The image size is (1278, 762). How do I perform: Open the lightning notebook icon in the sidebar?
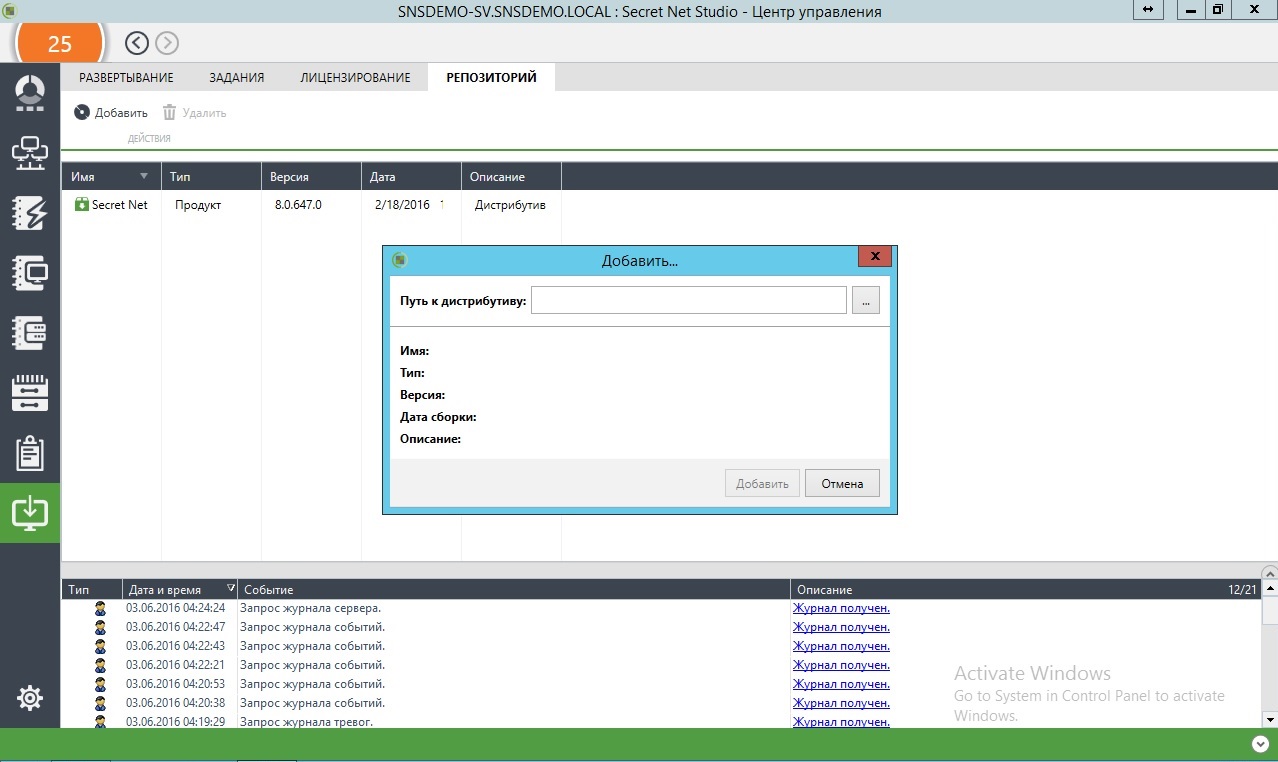30,213
